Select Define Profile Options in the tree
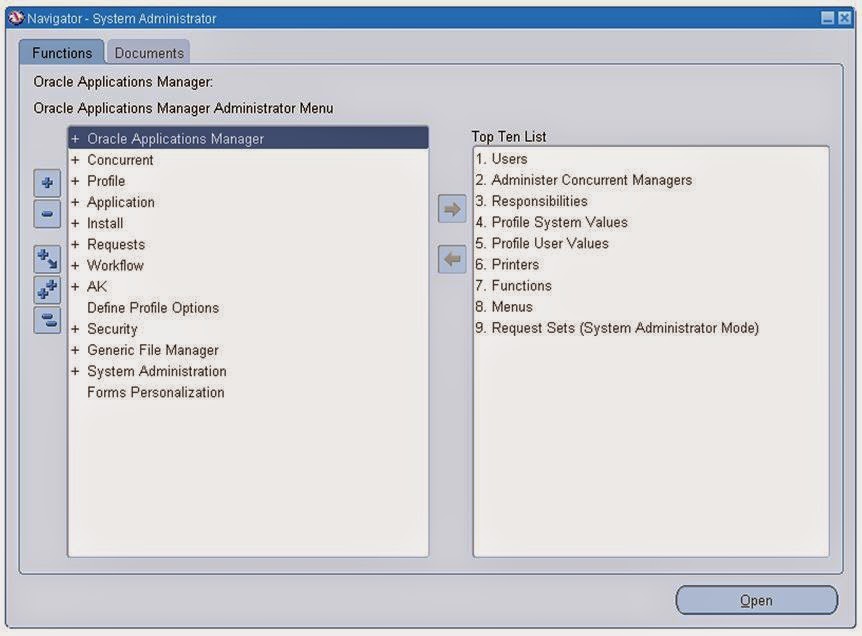The width and height of the screenshot is (862, 636). (x=153, y=308)
